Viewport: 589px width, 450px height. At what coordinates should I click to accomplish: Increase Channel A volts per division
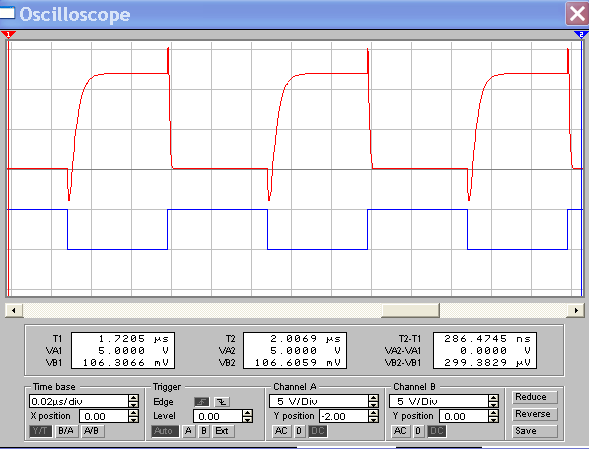[x=373, y=398]
